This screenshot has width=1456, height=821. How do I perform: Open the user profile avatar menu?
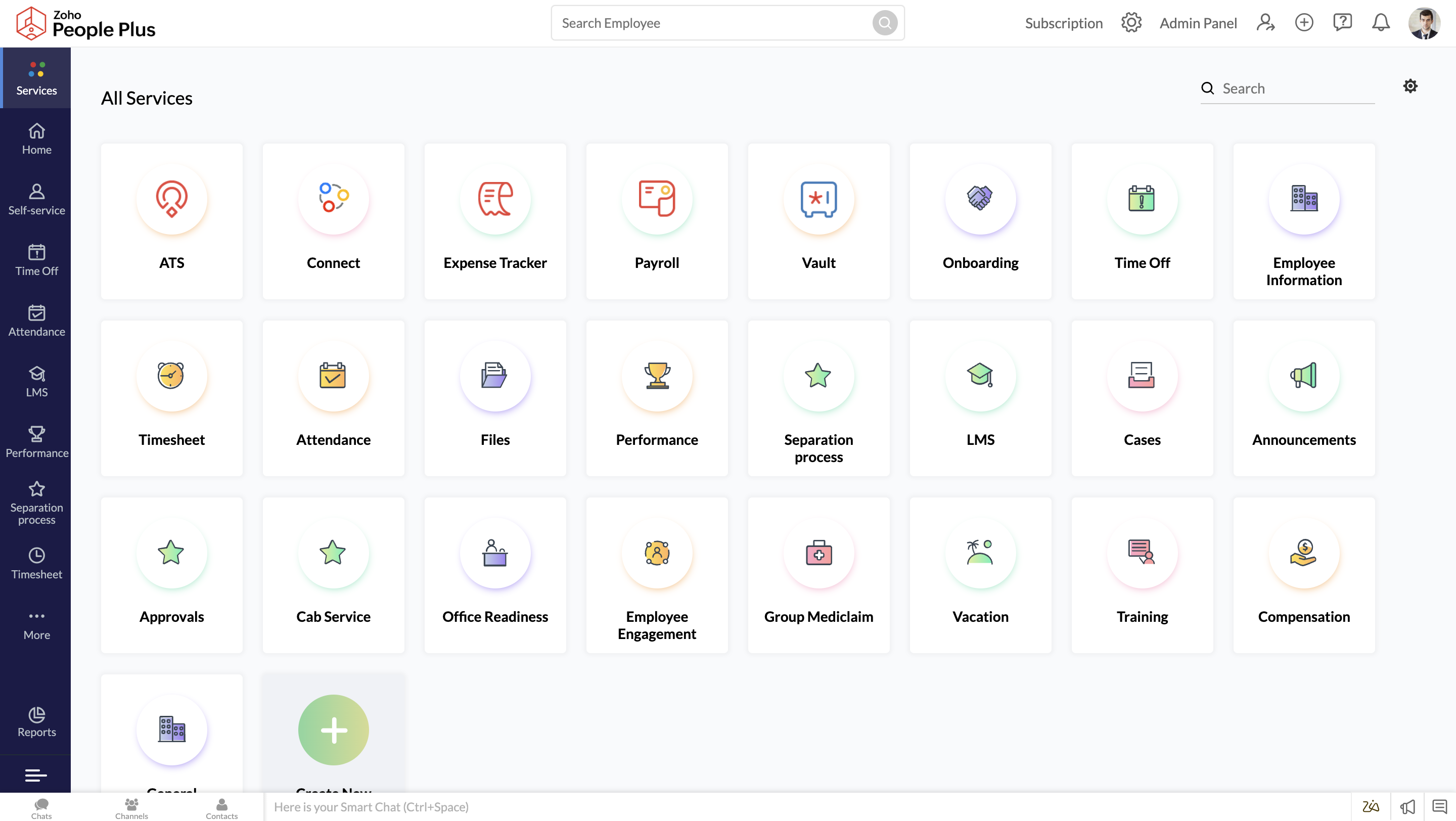1424,23
